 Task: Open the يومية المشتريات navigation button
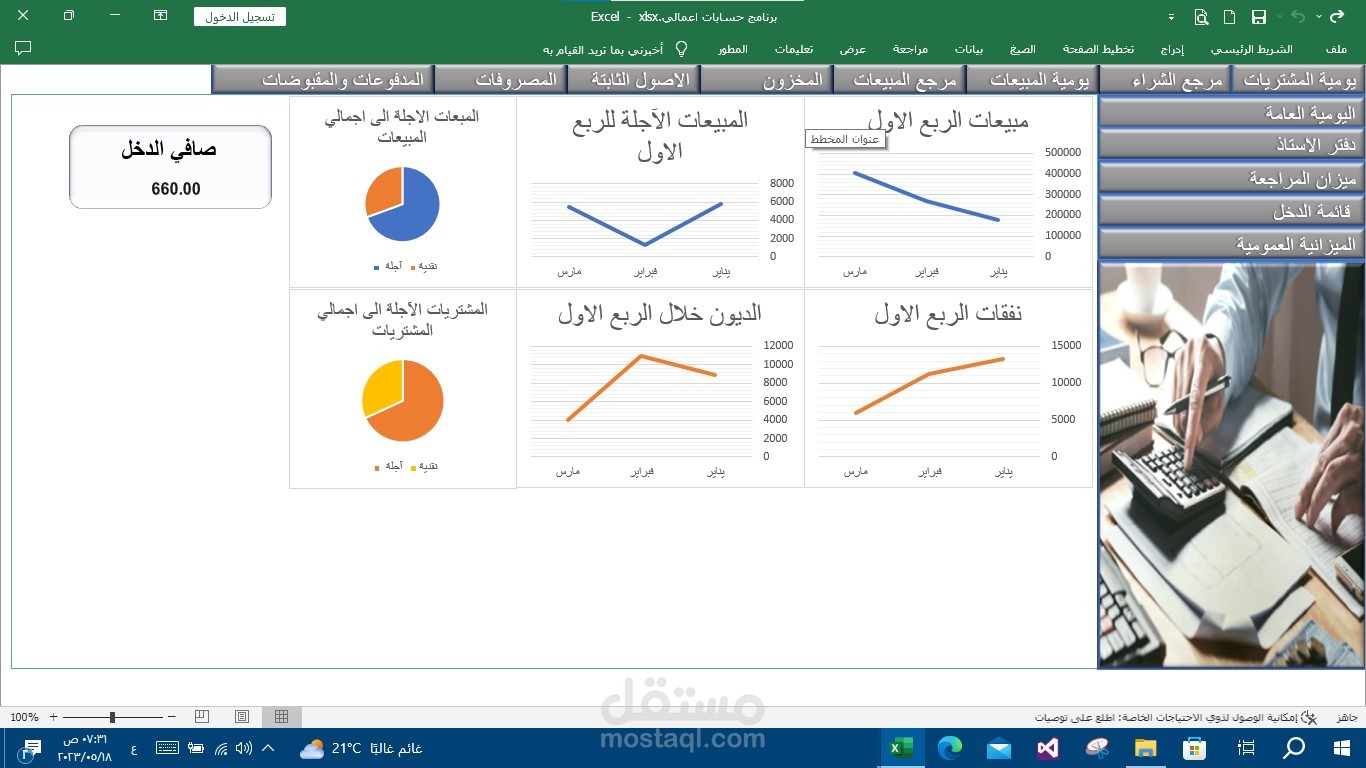(x=1297, y=80)
